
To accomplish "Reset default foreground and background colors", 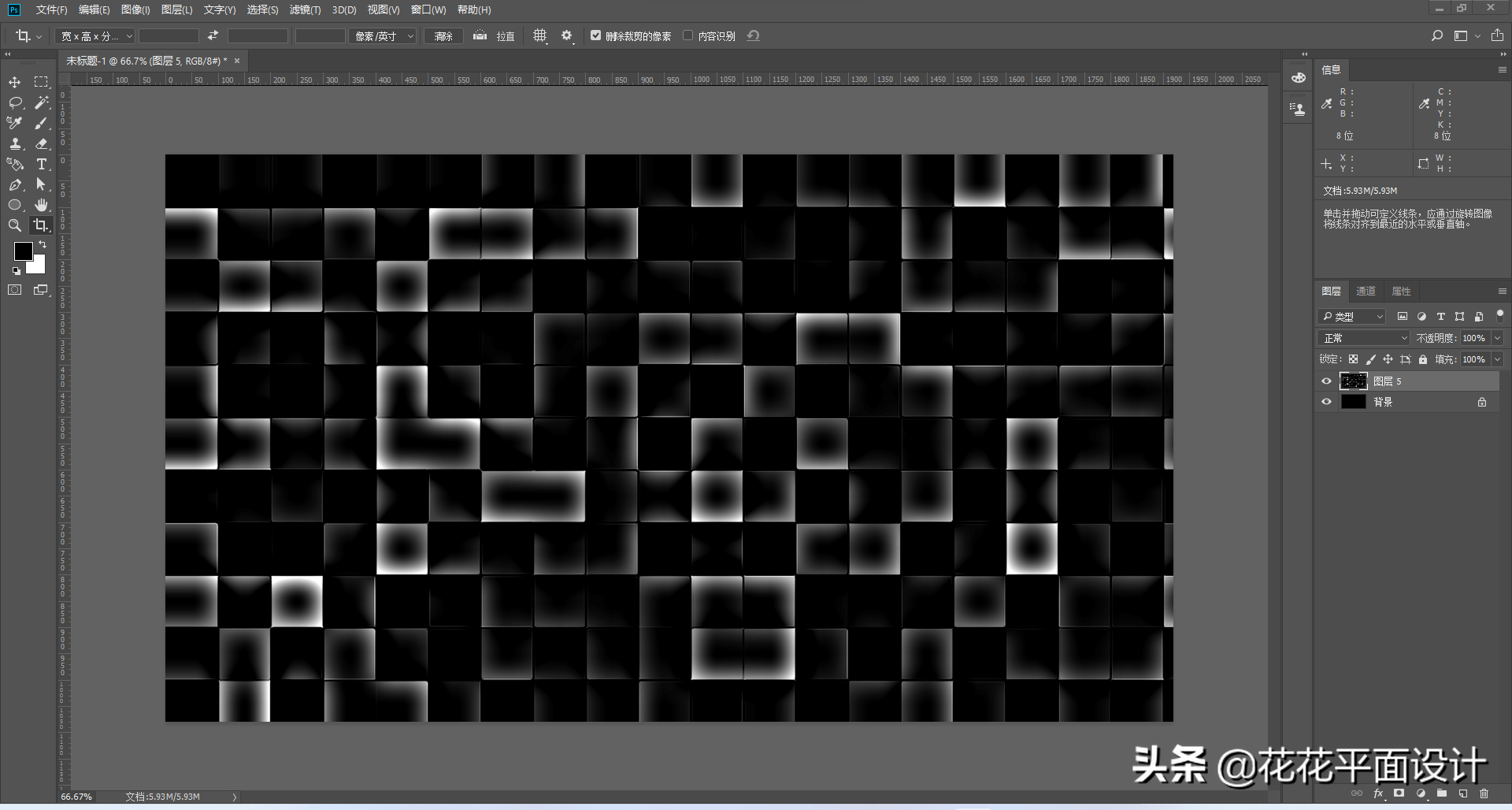I will pyautogui.click(x=16, y=271).
